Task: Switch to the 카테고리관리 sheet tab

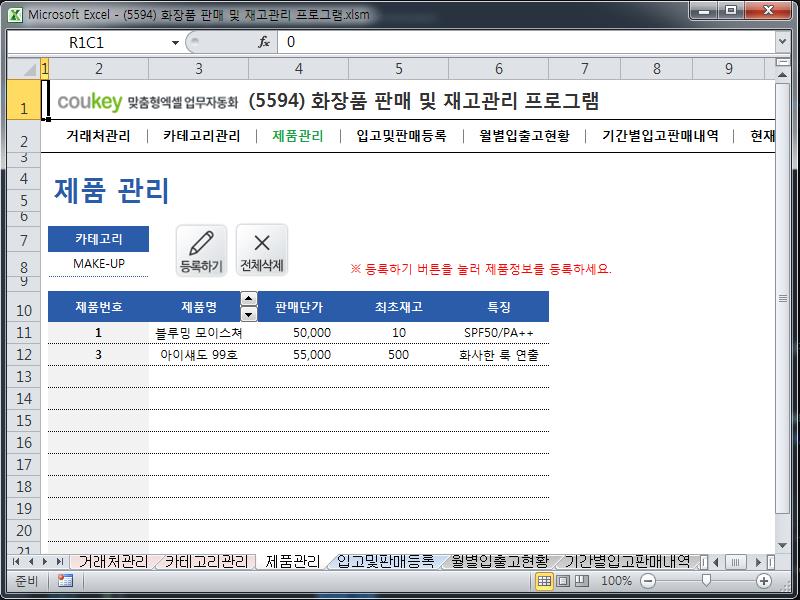Action: coord(206,562)
